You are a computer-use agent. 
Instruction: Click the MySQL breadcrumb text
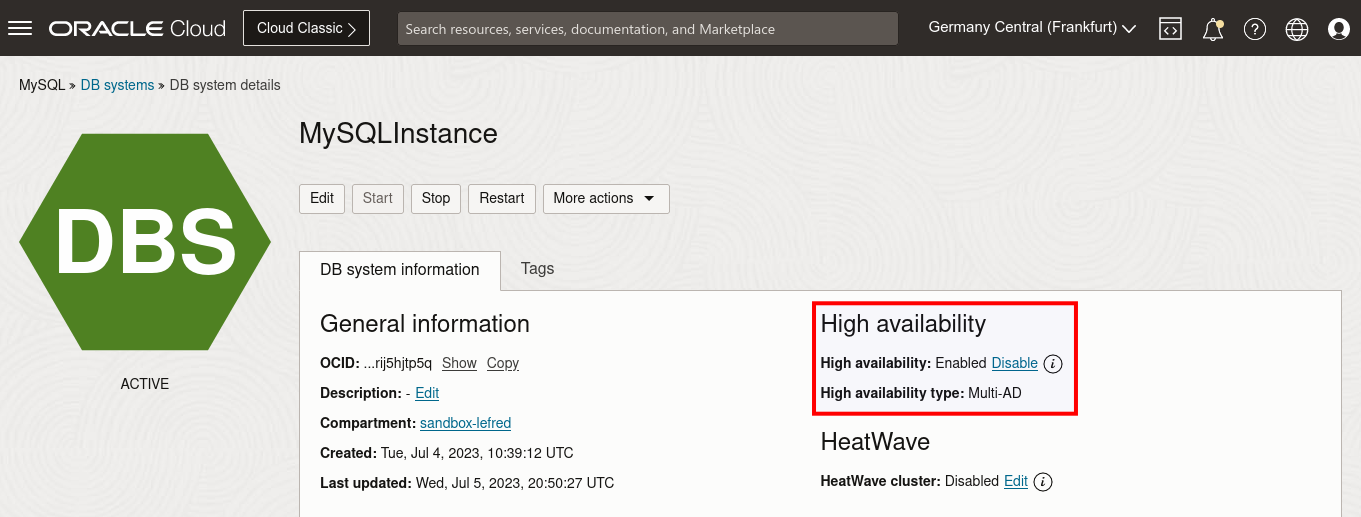(42, 85)
